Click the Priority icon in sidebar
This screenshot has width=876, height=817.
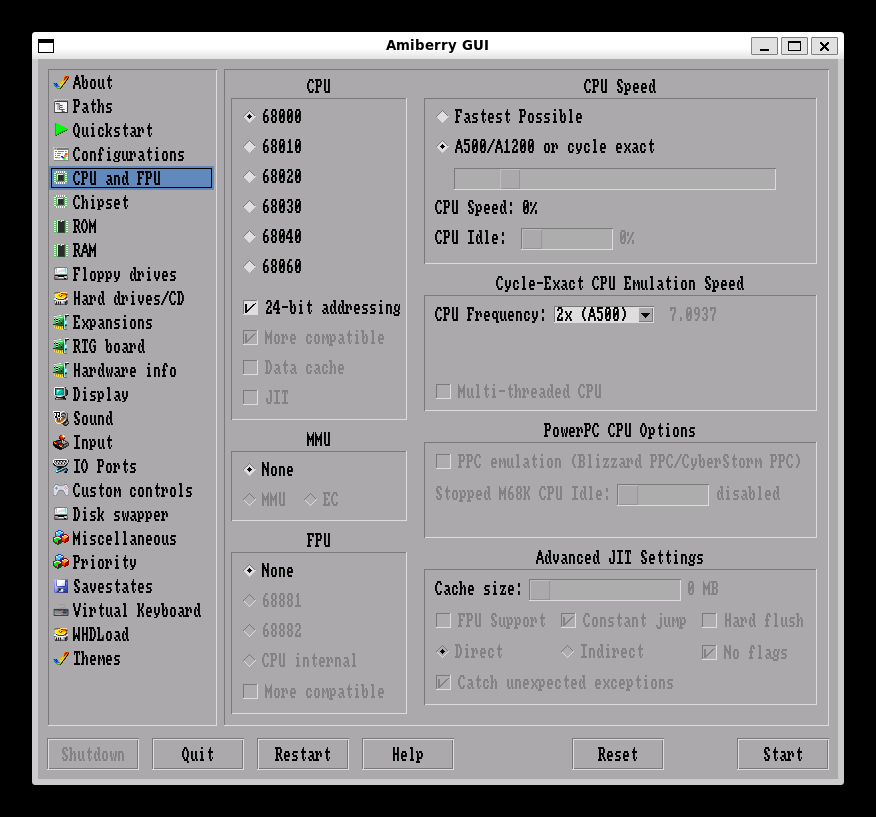61,562
